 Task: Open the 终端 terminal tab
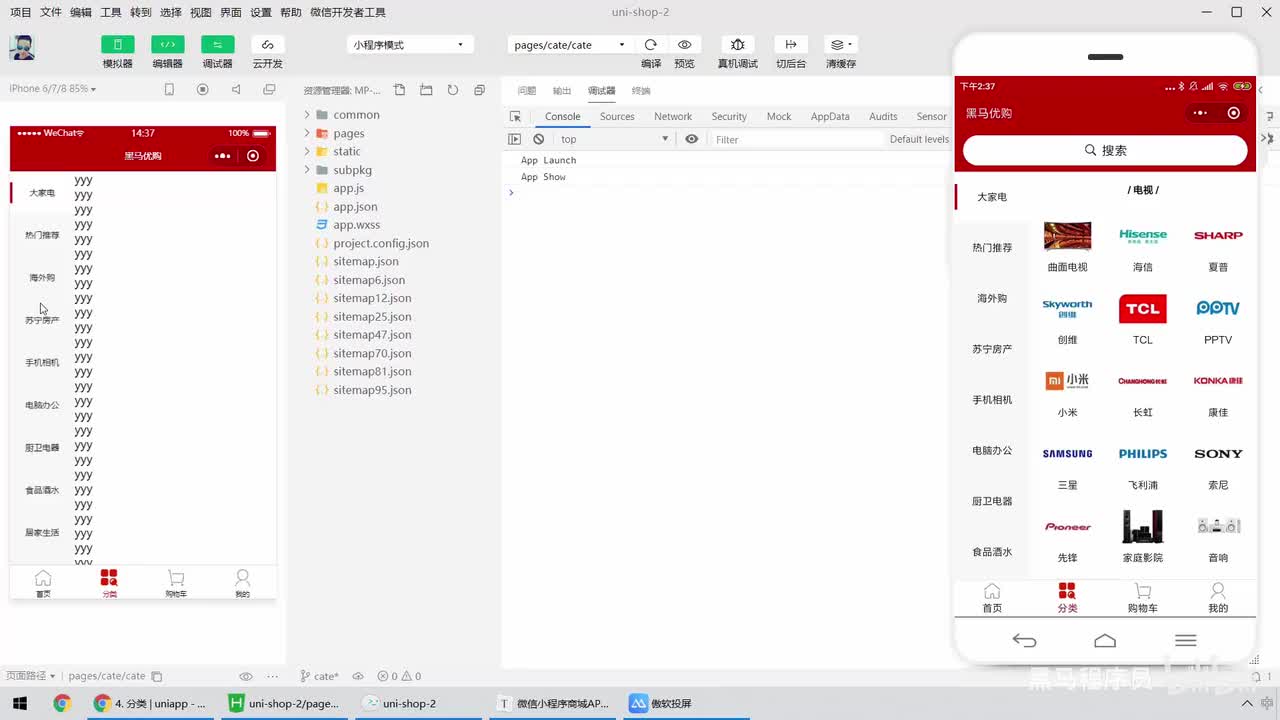[641, 91]
